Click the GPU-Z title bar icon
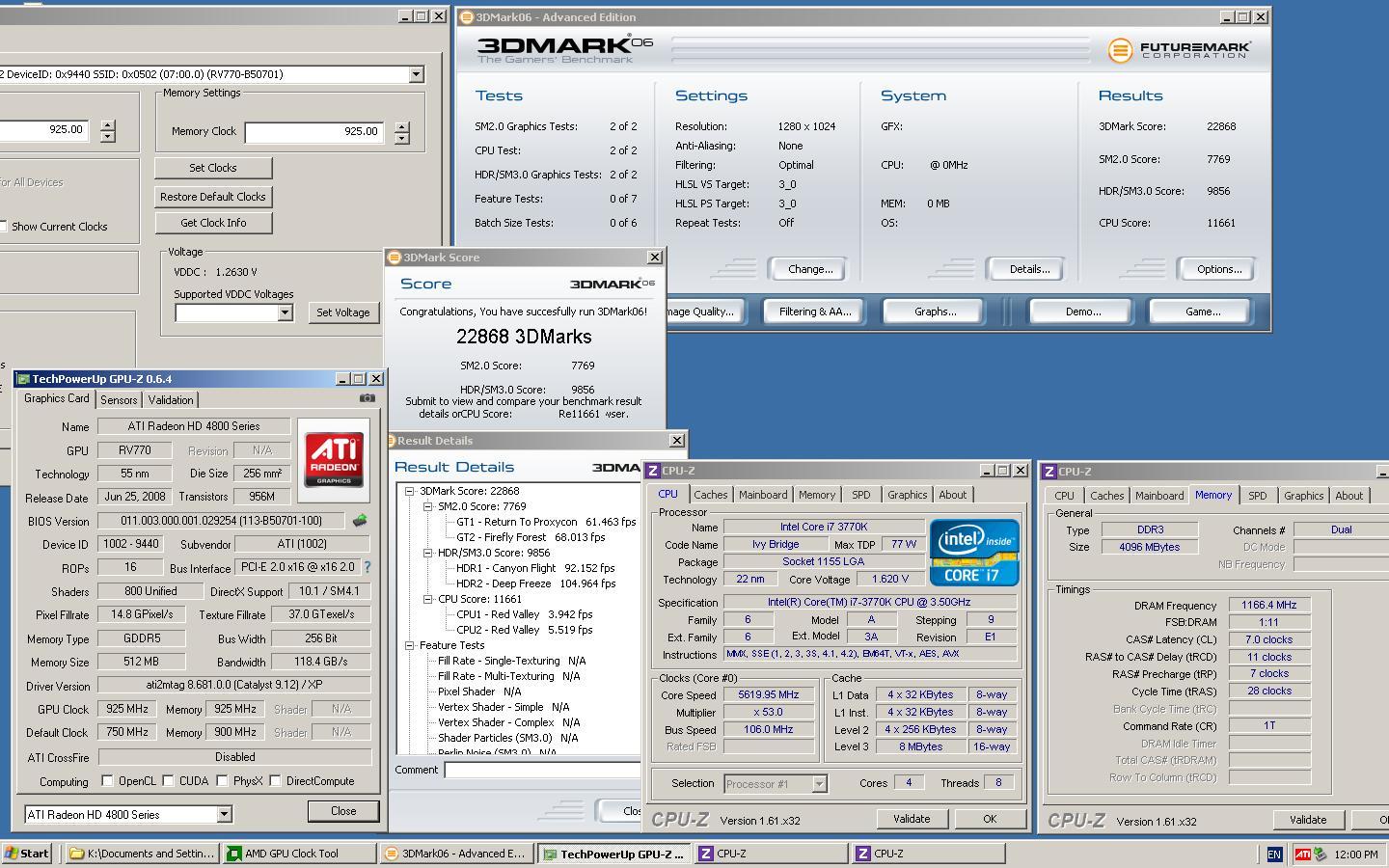This screenshot has width=1389, height=868. [x=24, y=379]
